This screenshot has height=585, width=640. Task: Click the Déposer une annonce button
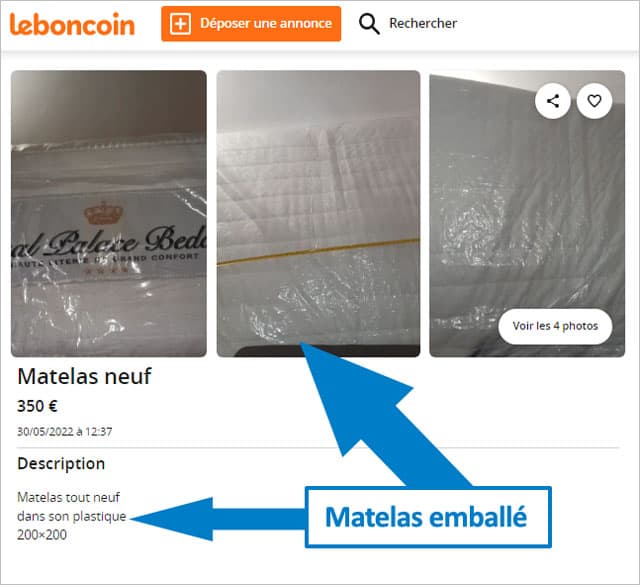point(251,24)
